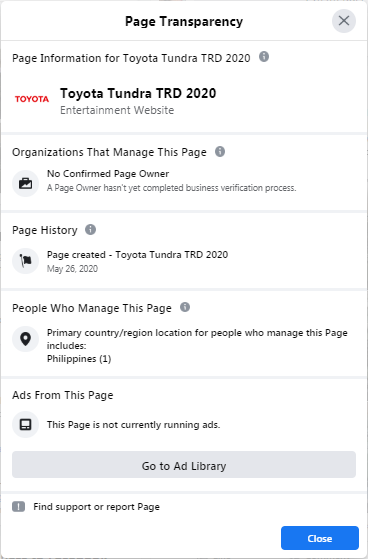This screenshot has height=559, width=368.
Task: Click info icon beside Organizations That Manage This Page
Action: [220, 152]
